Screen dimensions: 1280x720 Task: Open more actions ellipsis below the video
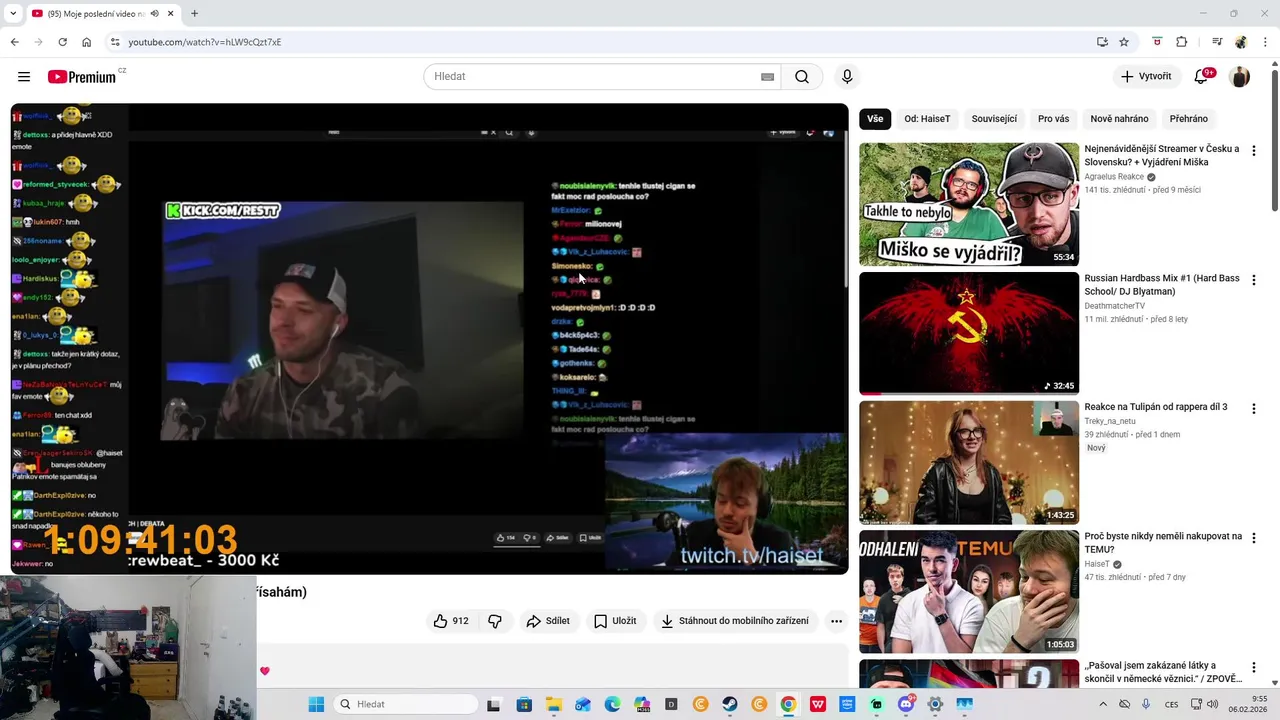click(x=836, y=621)
